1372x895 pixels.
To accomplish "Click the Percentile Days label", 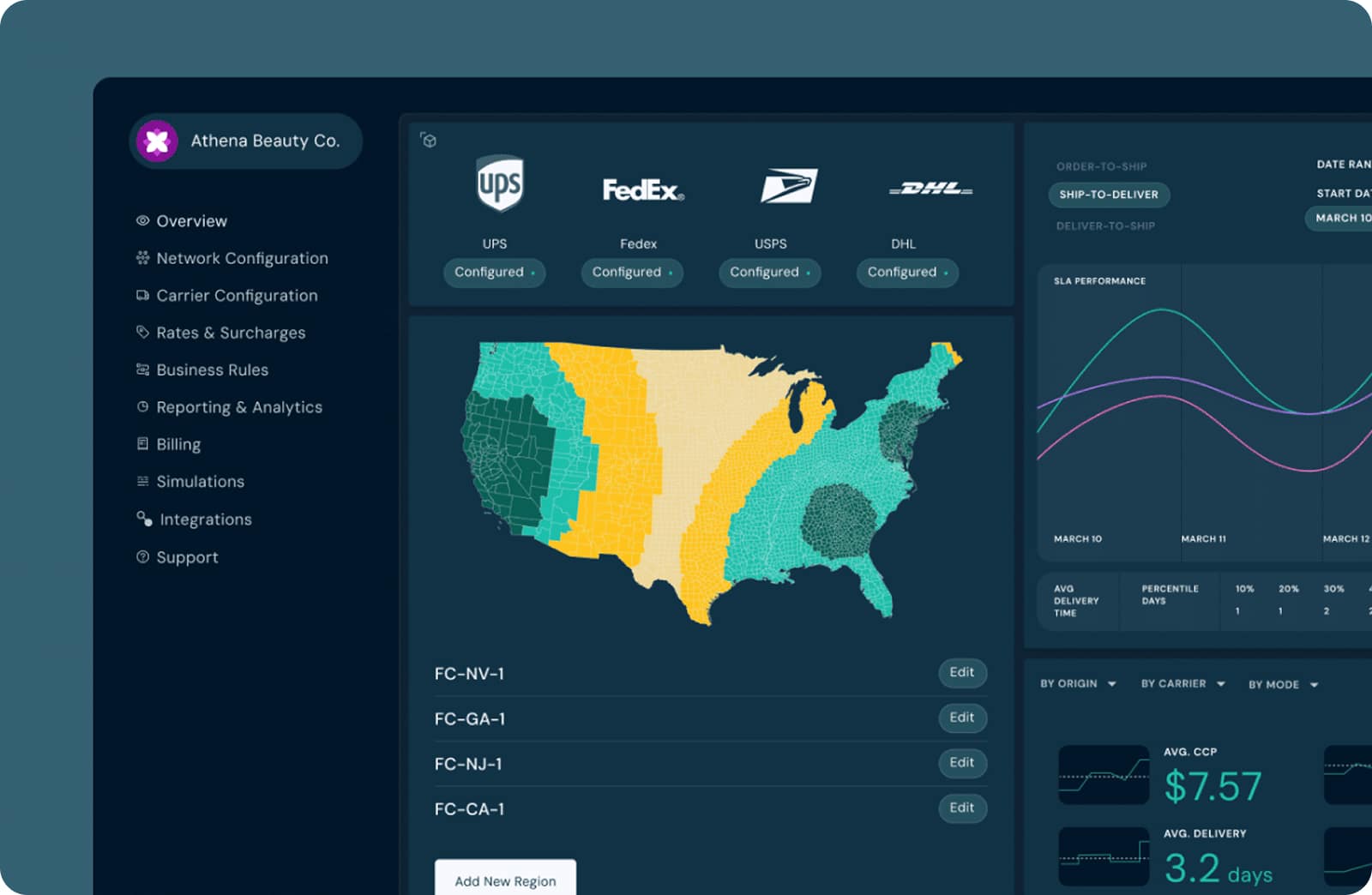I will click(x=1170, y=595).
